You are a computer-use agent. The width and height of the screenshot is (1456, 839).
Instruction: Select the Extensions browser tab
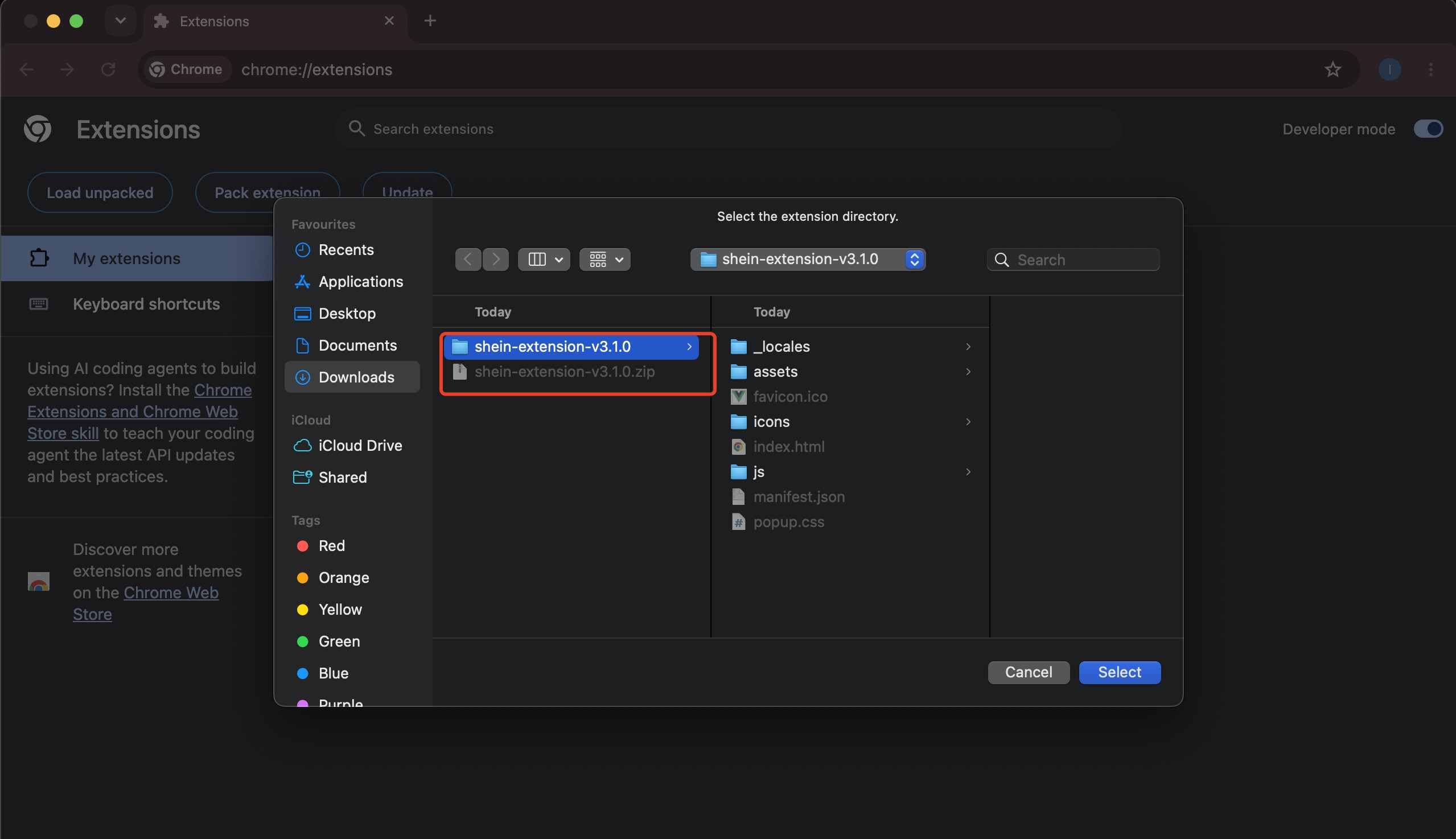point(275,21)
